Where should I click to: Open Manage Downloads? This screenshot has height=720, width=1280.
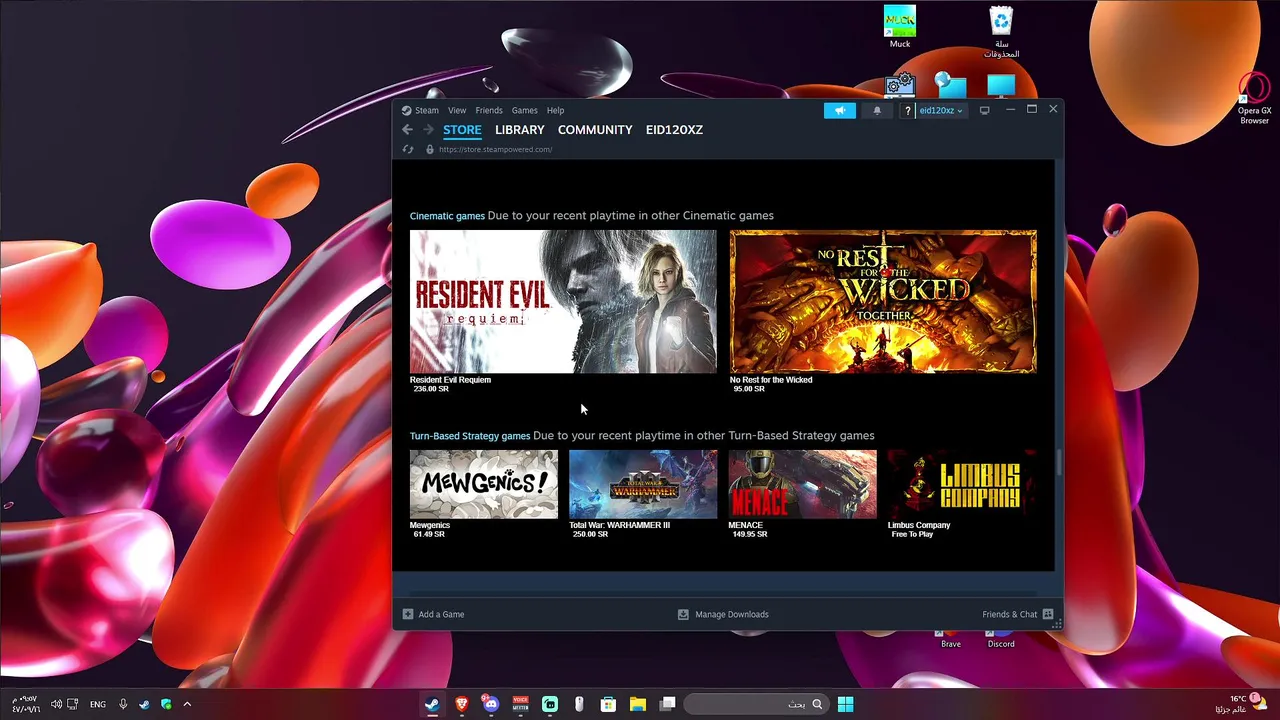coord(723,614)
